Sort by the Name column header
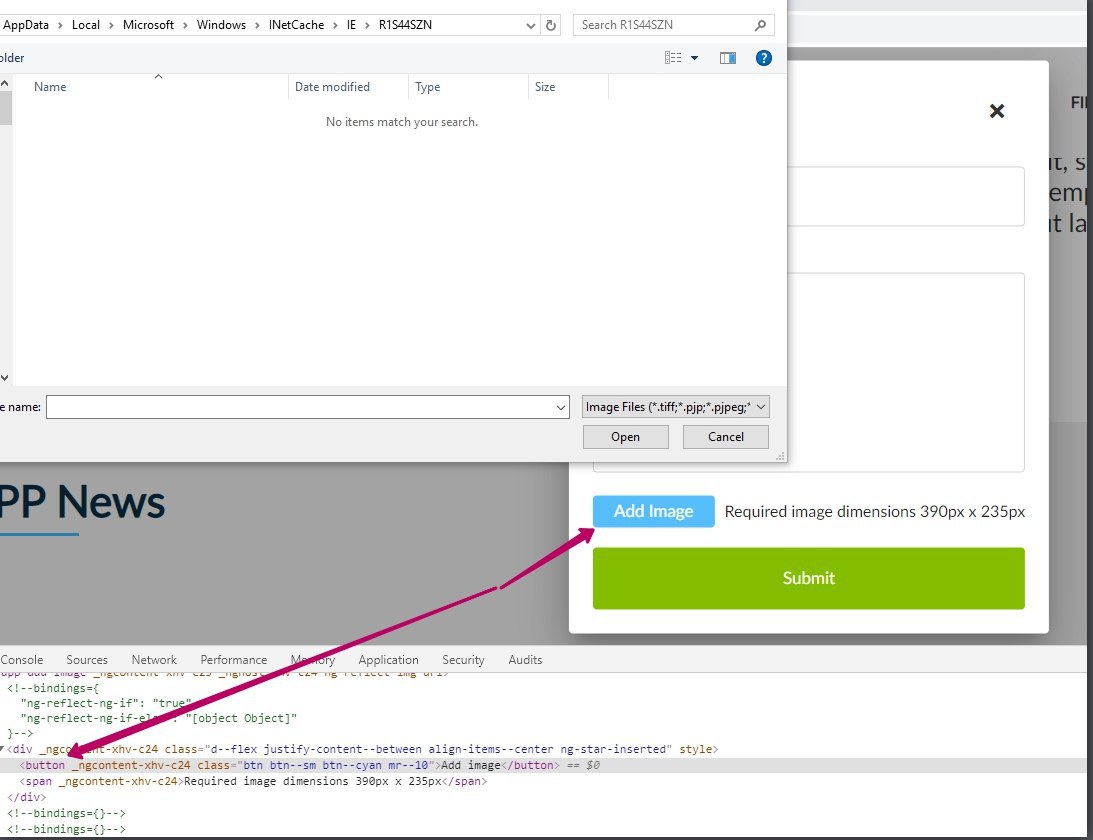1093x840 pixels. 50,87
